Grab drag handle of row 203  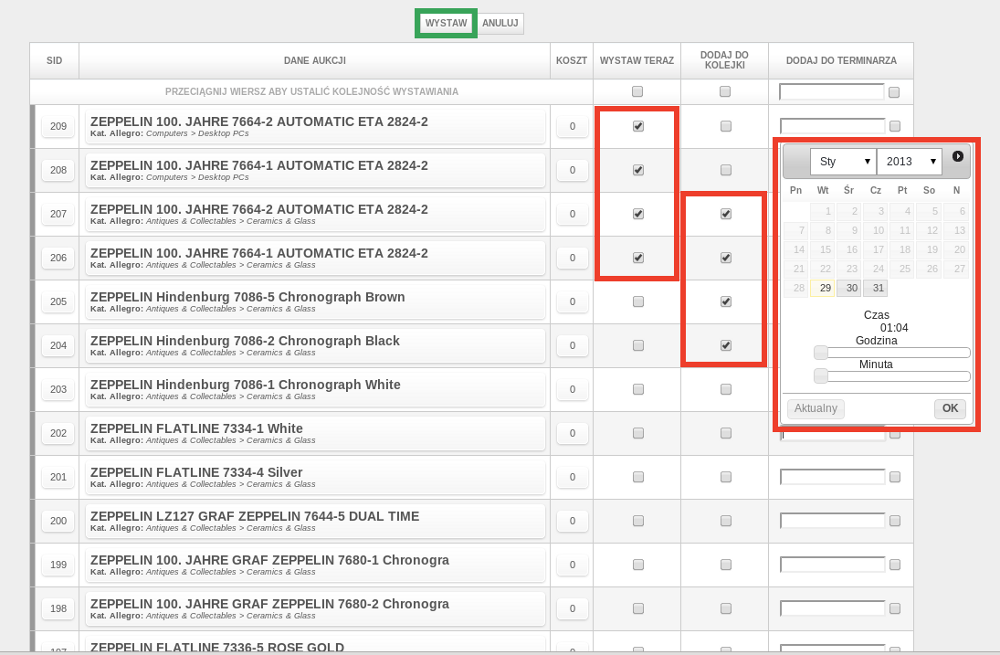point(33,389)
